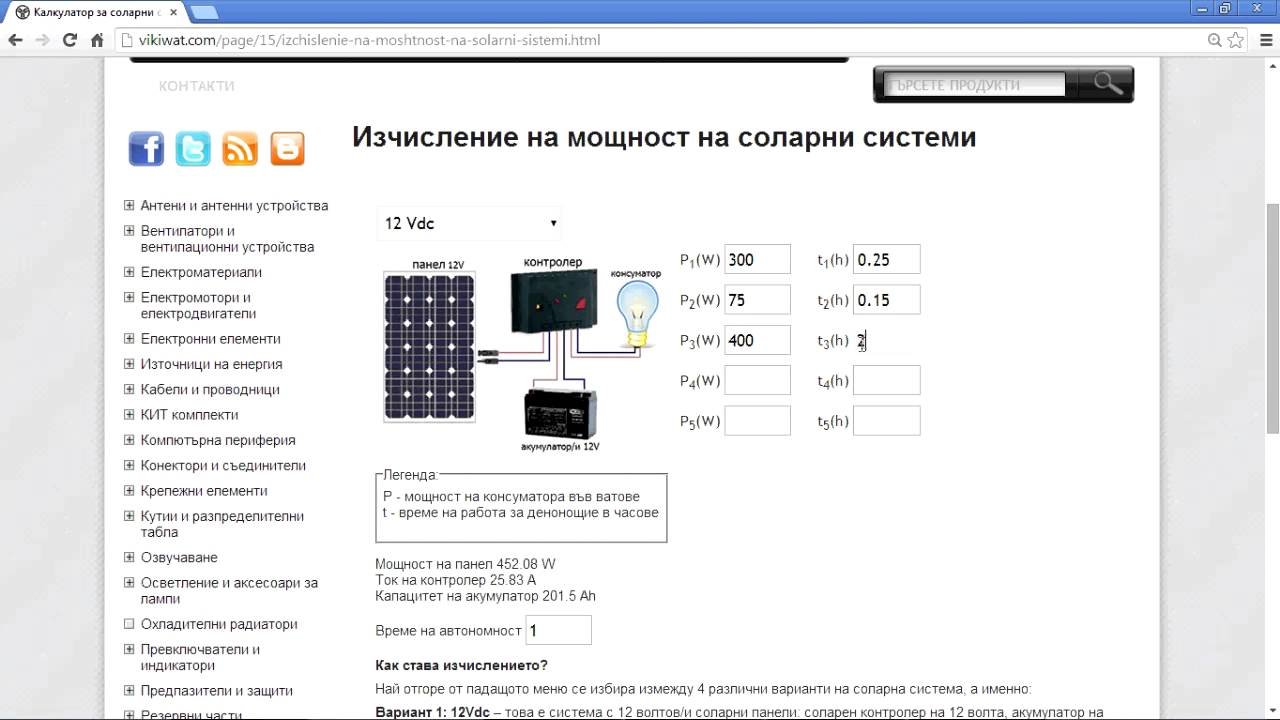Expand the Компютърна периферия category
1280x720 pixels.
coord(129,440)
